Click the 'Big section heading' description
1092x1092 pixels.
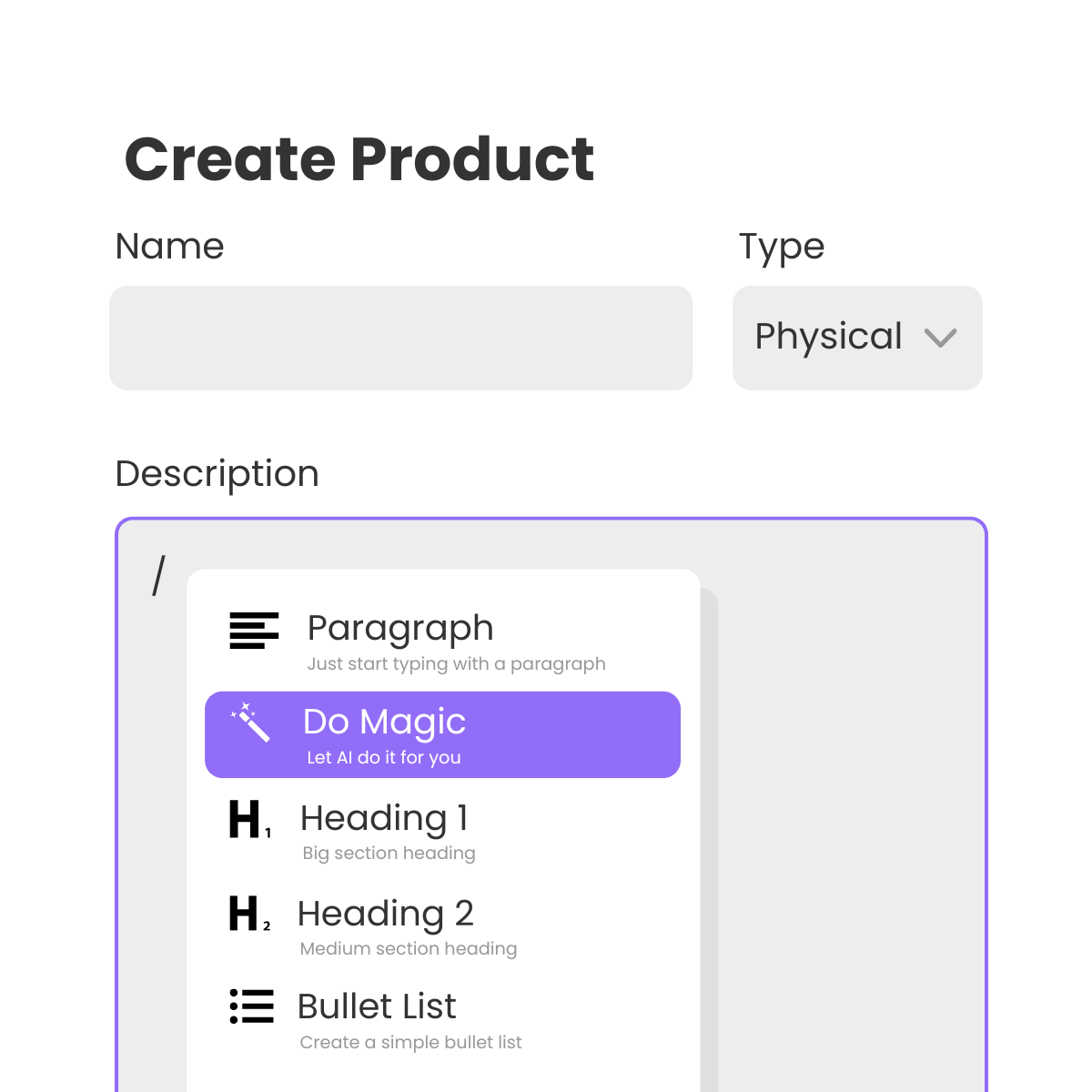click(389, 854)
